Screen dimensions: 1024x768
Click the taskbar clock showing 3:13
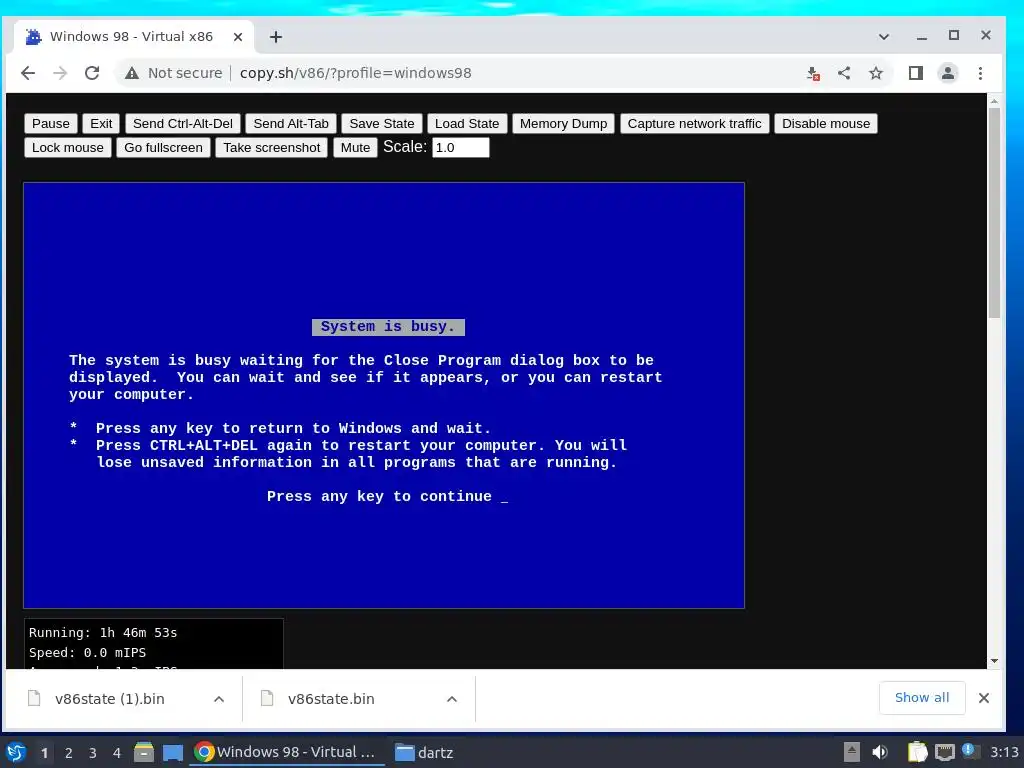1004,752
